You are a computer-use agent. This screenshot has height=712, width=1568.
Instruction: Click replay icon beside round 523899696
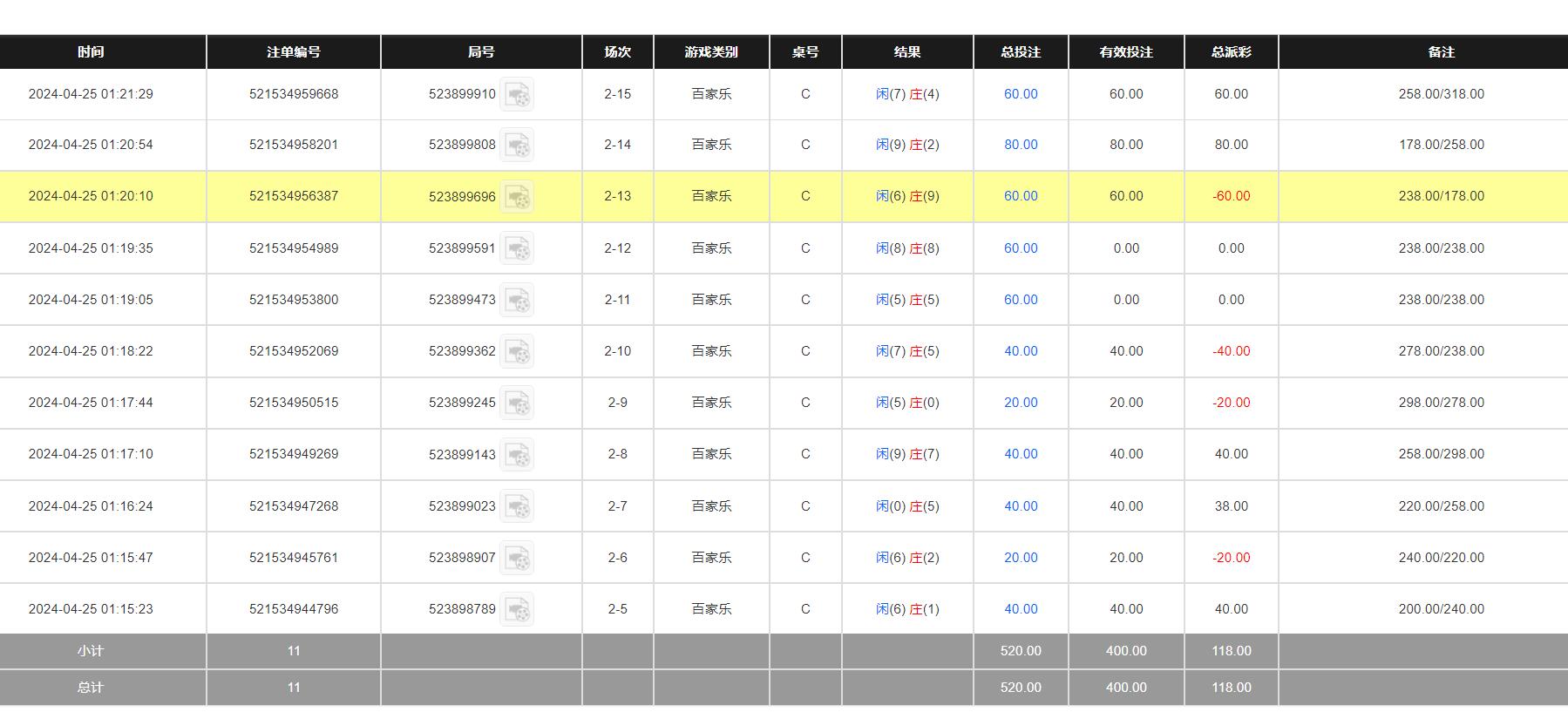[x=517, y=196]
